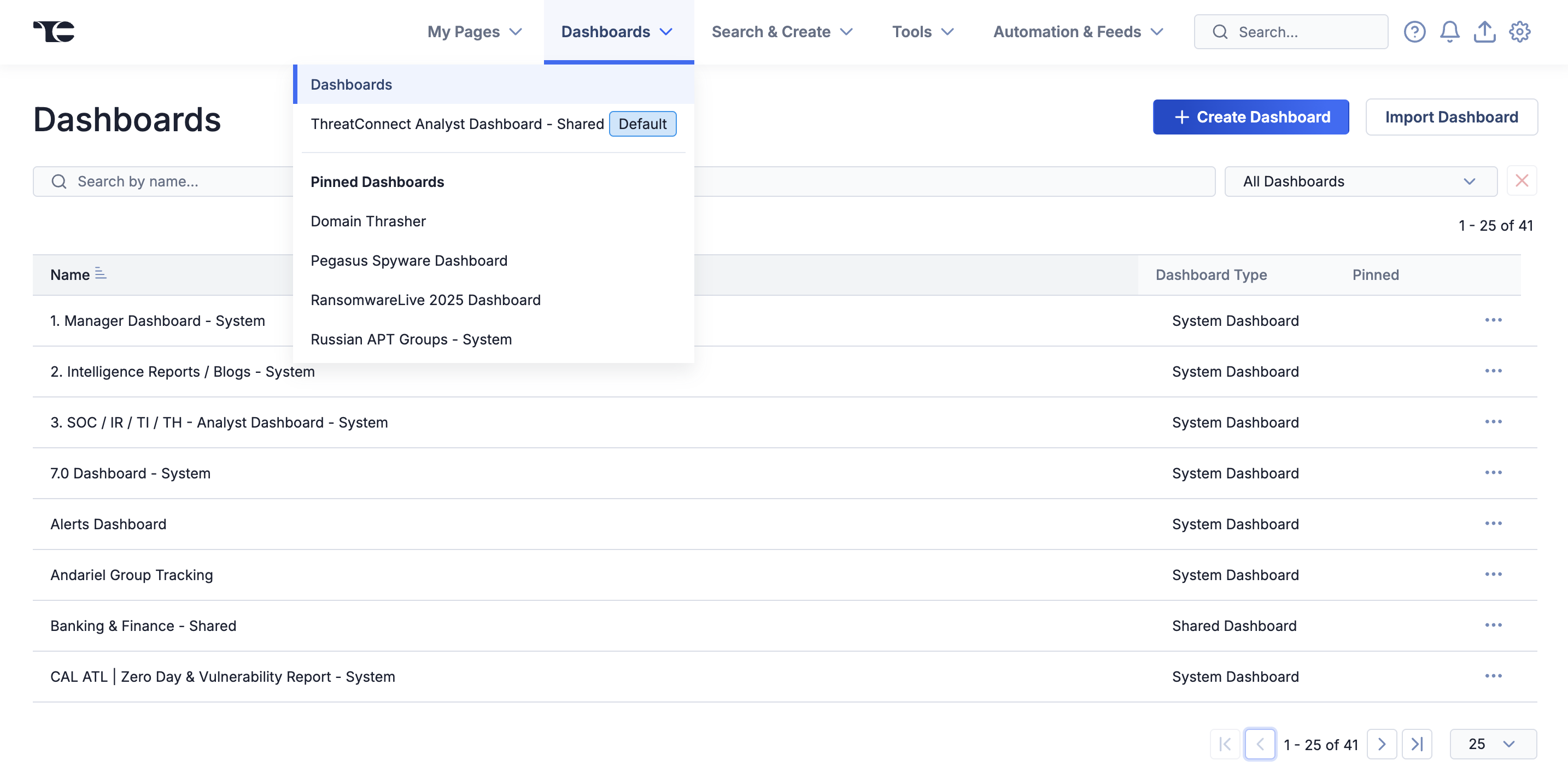
Task: Open RansomwareLive 2025 Dashboard from menu
Action: [425, 300]
